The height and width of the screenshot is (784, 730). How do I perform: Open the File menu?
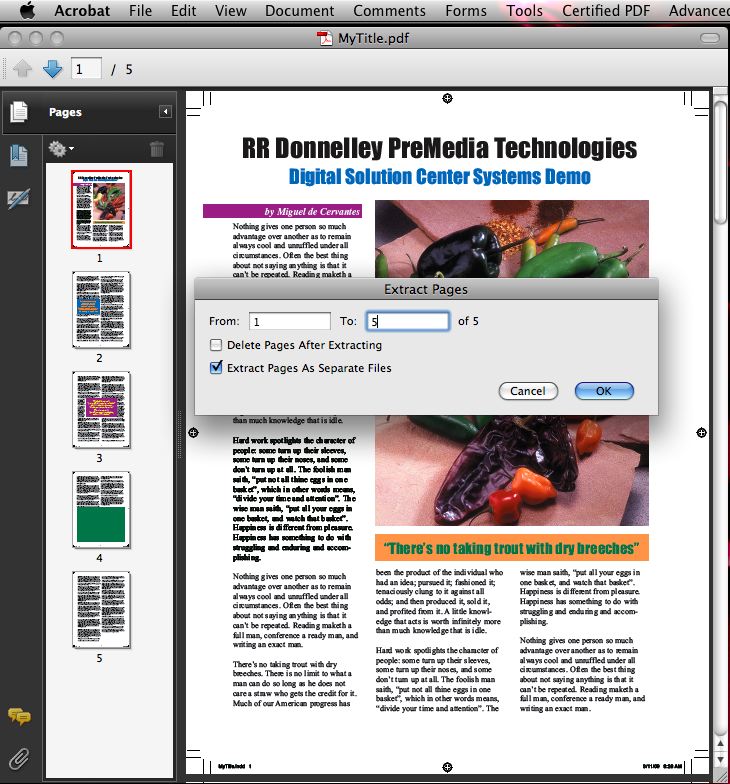(x=140, y=10)
